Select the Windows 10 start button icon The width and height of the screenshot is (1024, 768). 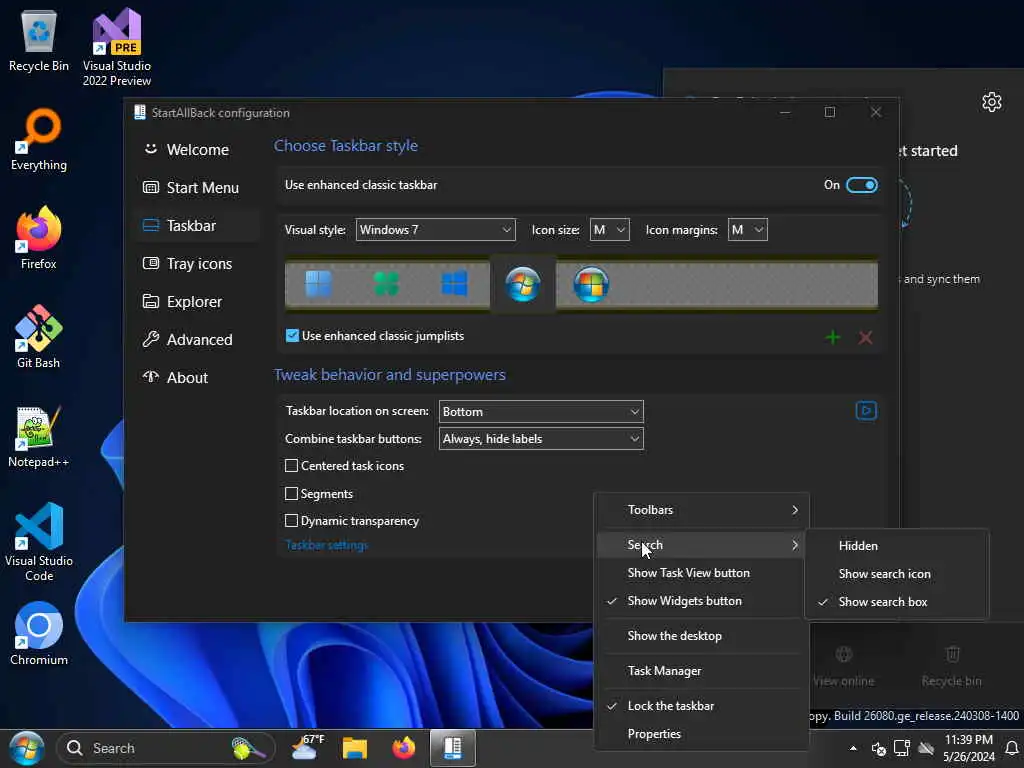coord(455,284)
